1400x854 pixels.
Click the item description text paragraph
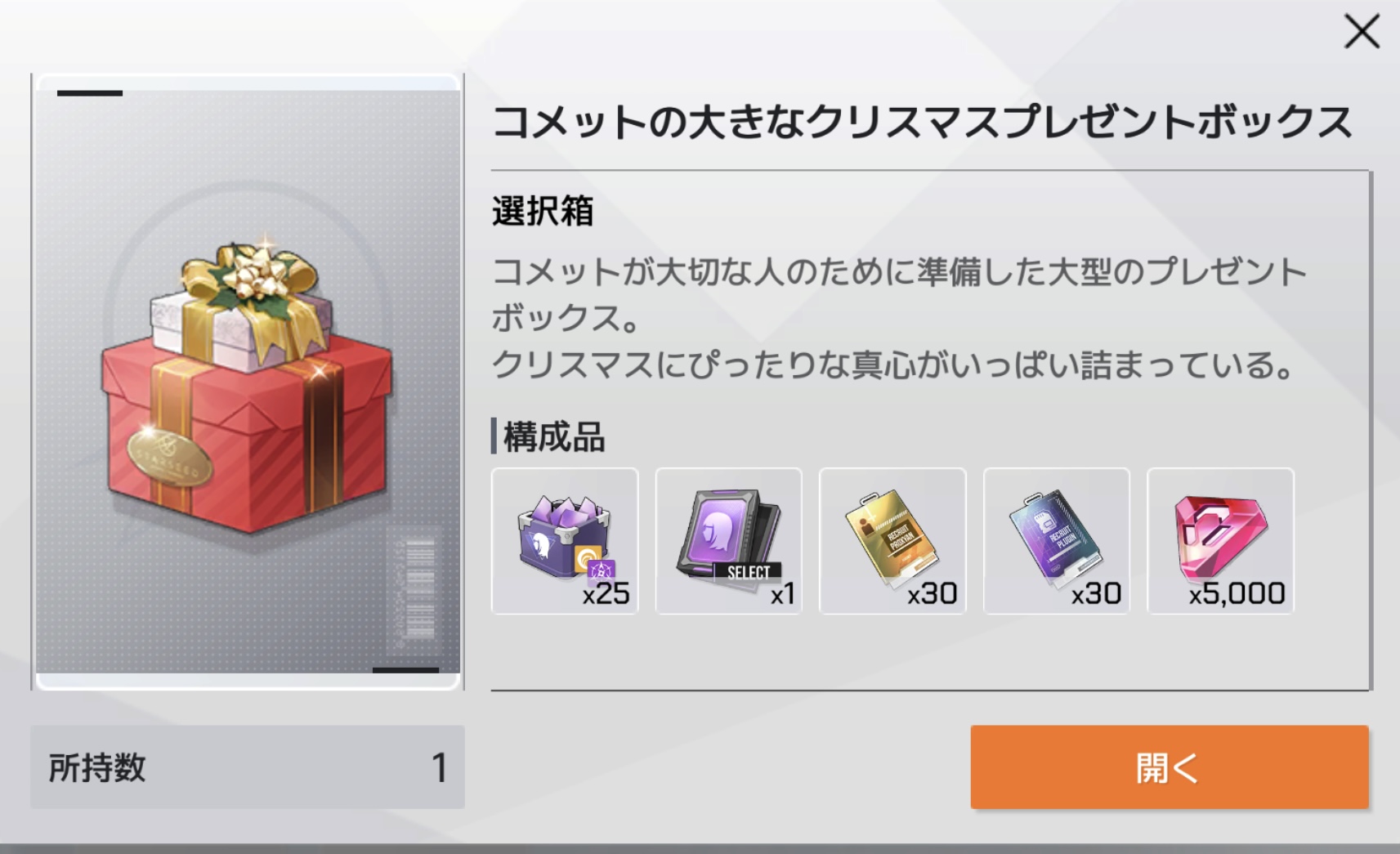[899, 318]
